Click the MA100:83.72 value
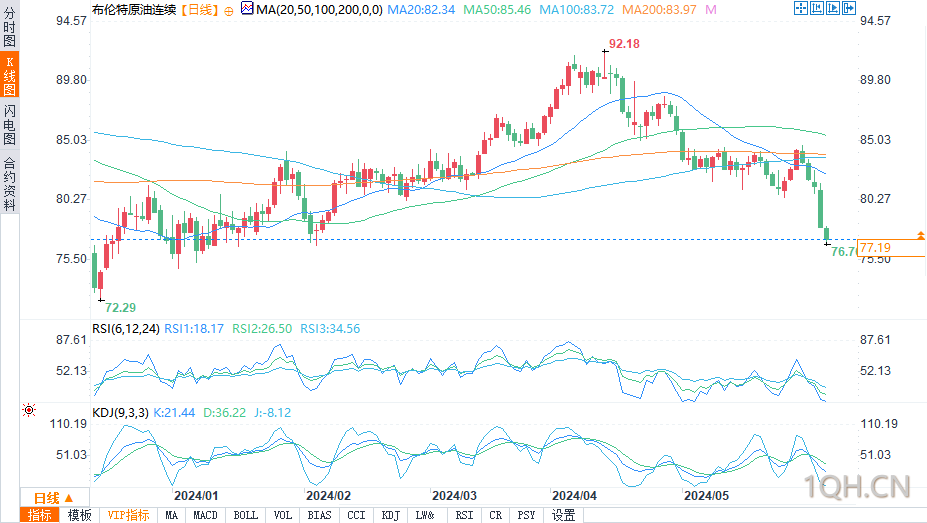Viewport: 927px width, 523px height. (577, 9)
